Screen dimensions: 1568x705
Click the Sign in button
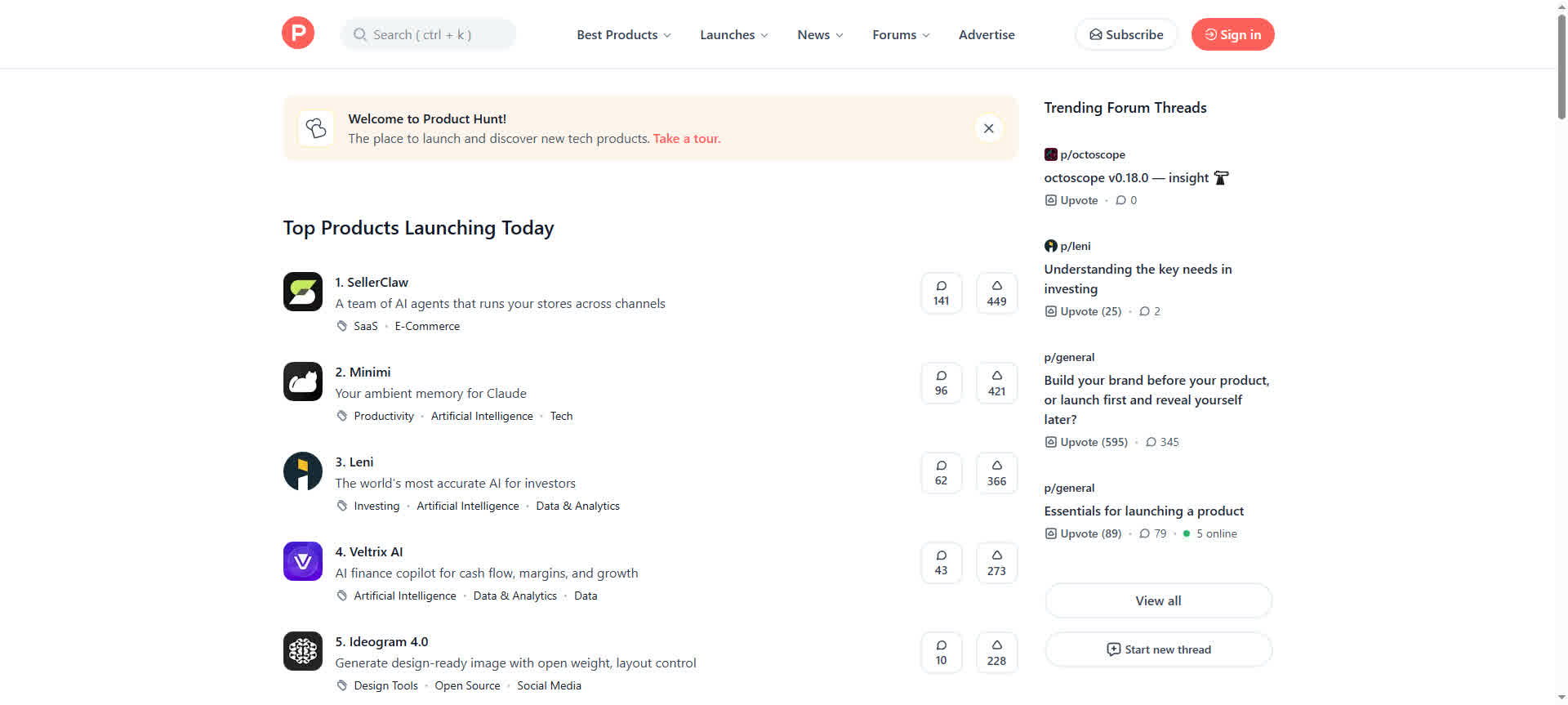pyautogui.click(x=1232, y=34)
